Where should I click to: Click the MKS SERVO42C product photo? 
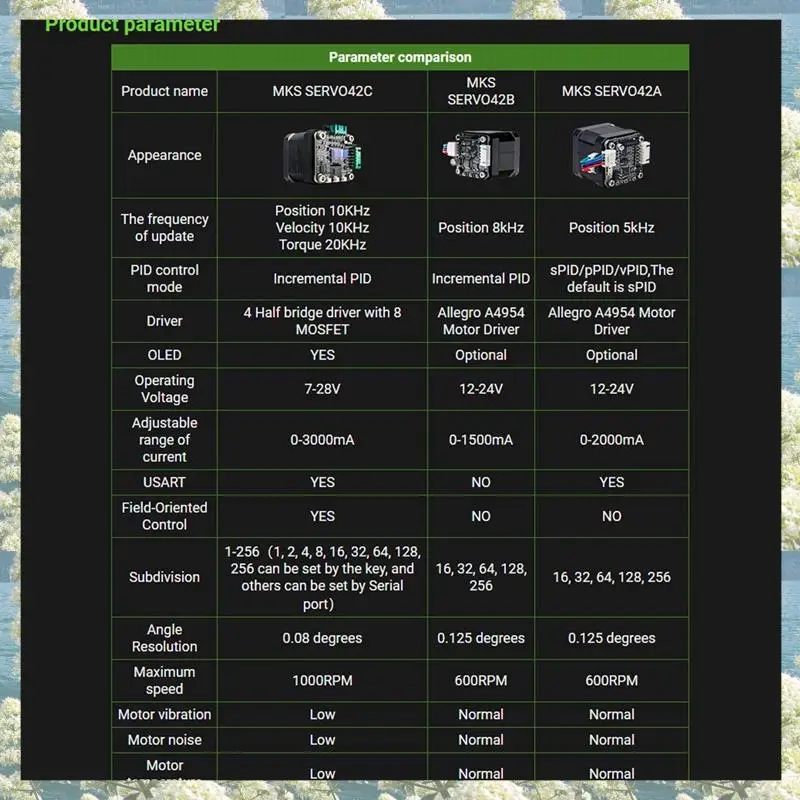322,155
